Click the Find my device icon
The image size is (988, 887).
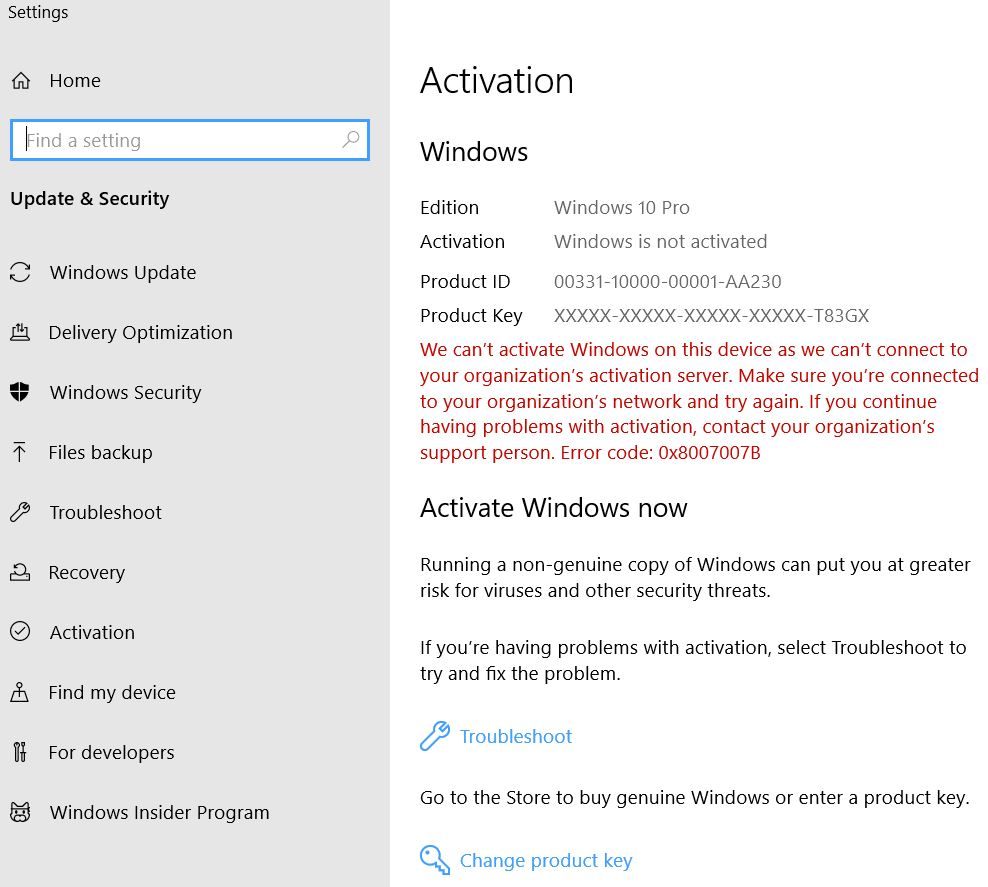(20, 692)
